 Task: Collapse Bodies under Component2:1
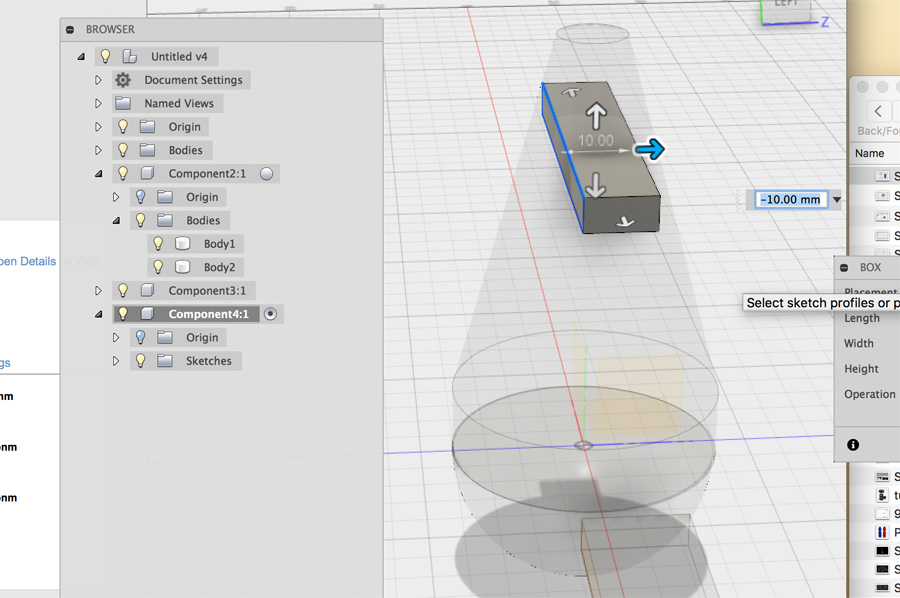(x=116, y=221)
